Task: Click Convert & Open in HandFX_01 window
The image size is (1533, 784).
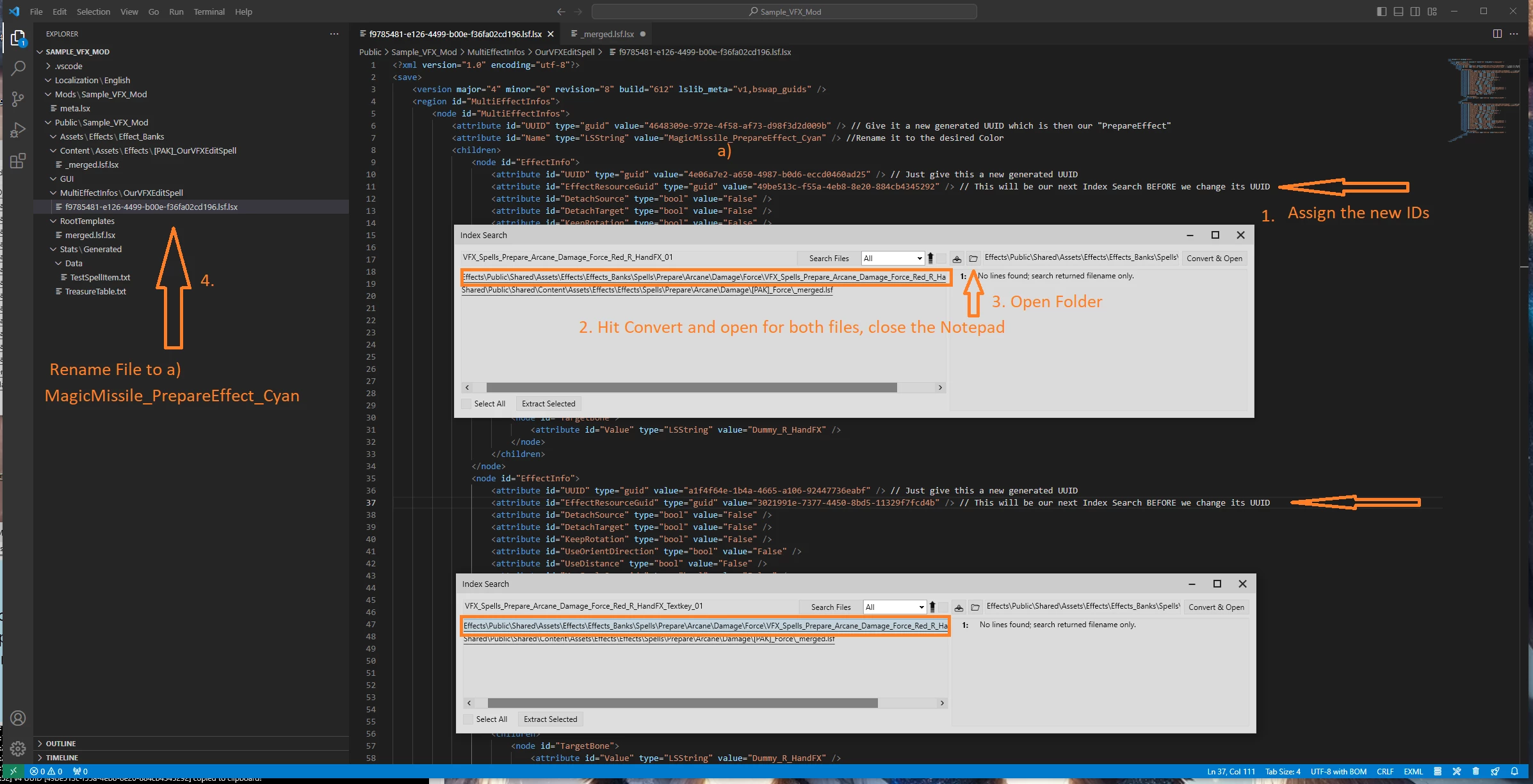Action: tap(1214, 259)
